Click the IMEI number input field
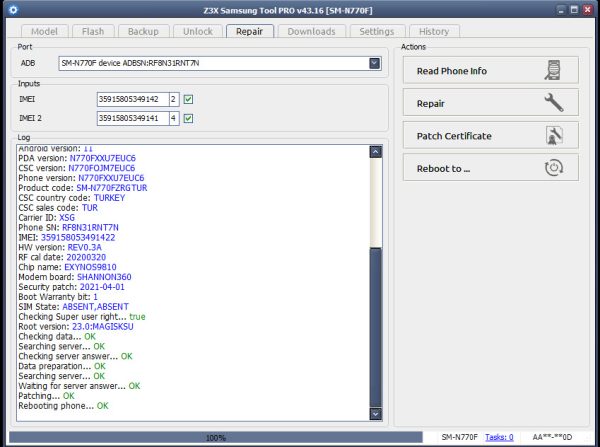 (x=133, y=100)
